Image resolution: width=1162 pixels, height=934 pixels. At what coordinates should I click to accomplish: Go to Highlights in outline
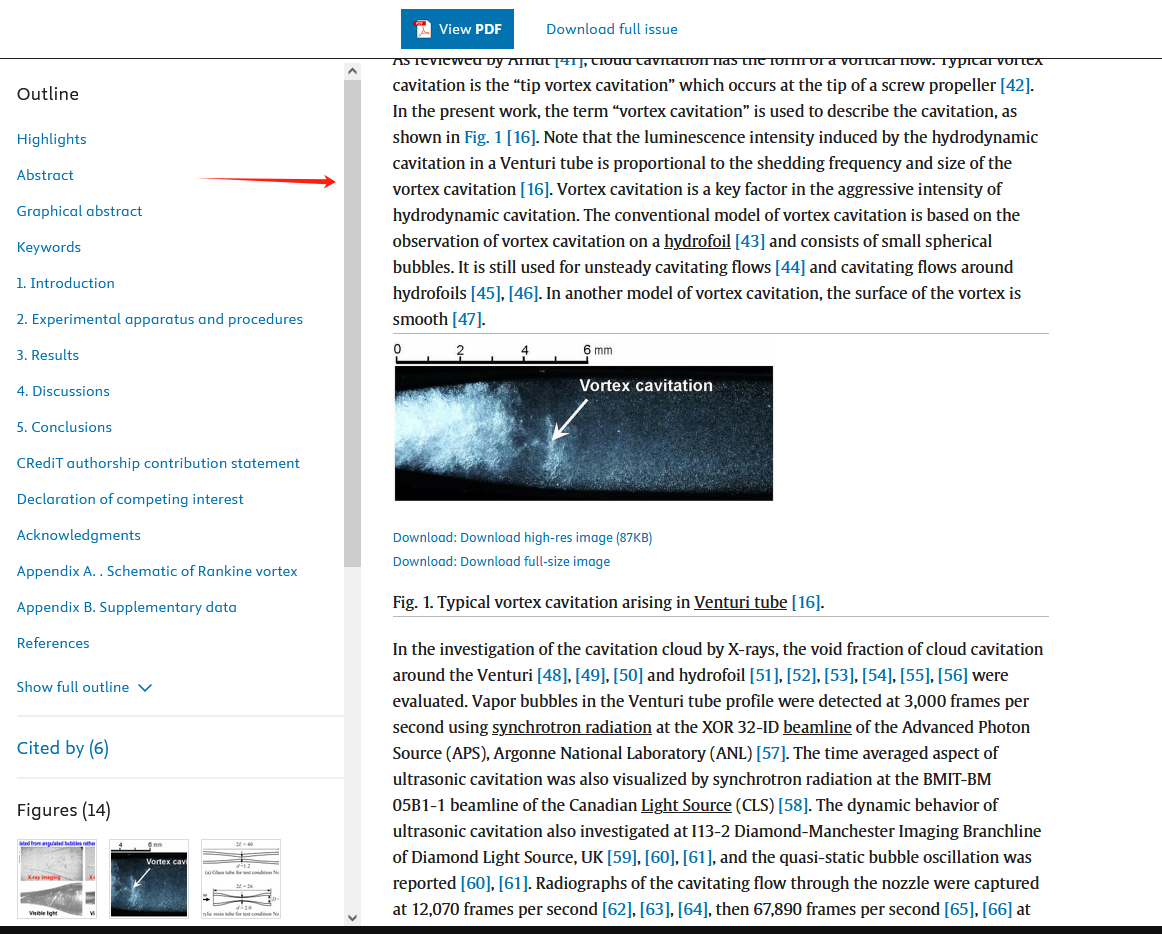[x=51, y=139]
